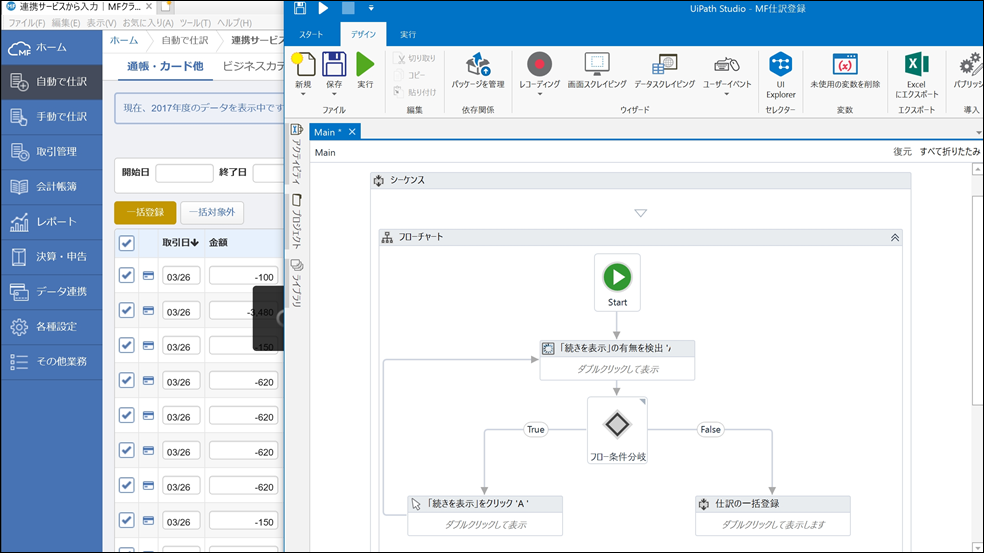
Task: Open the ファイル(F) browser menu
Action: [x=26, y=23]
